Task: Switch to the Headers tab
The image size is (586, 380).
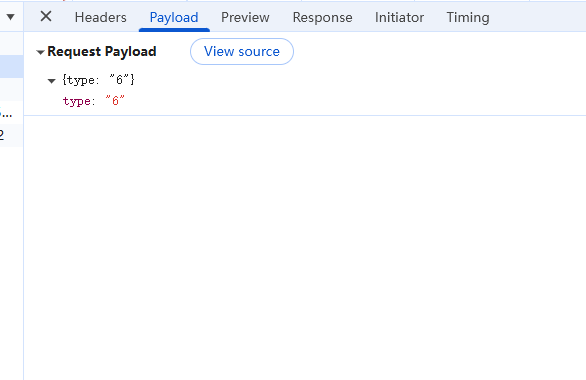Action: coord(101,17)
